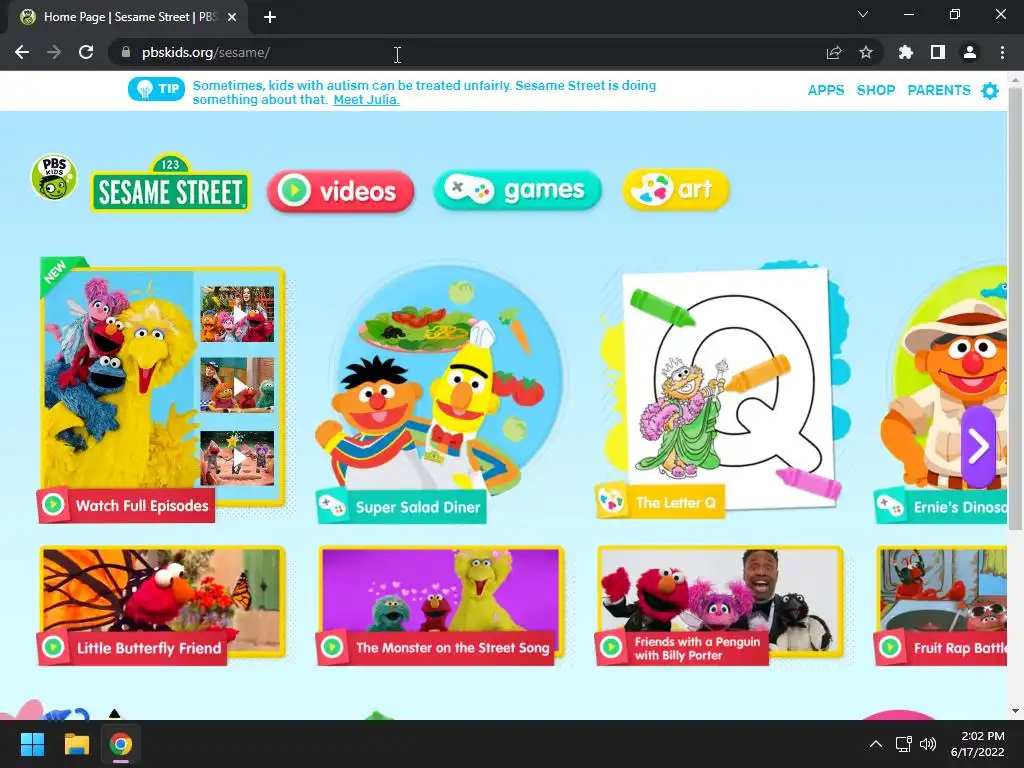1024x768 pixels.
Task: Click the scrollbar down arrow
Action: point(1015,711)
